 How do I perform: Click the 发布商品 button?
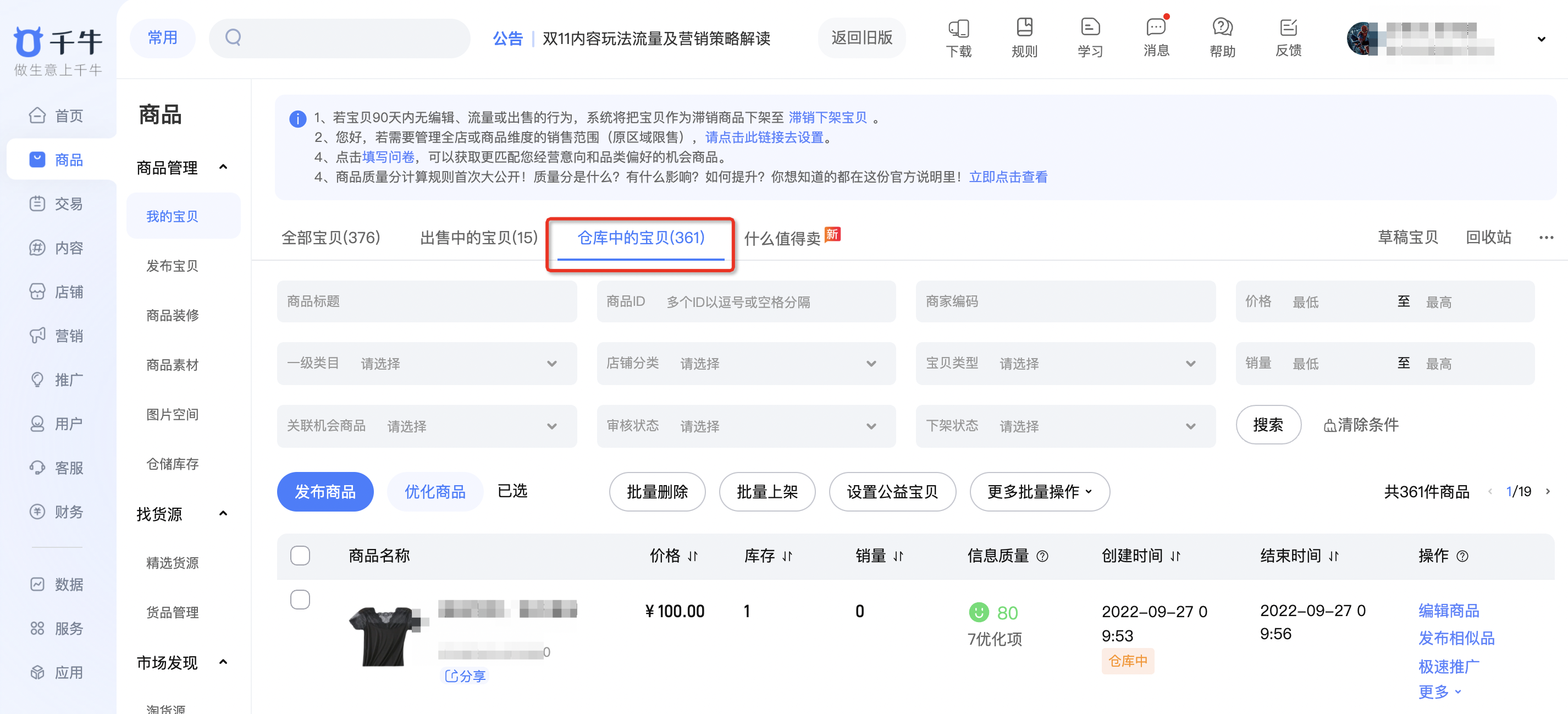click(x=325, y=492)
